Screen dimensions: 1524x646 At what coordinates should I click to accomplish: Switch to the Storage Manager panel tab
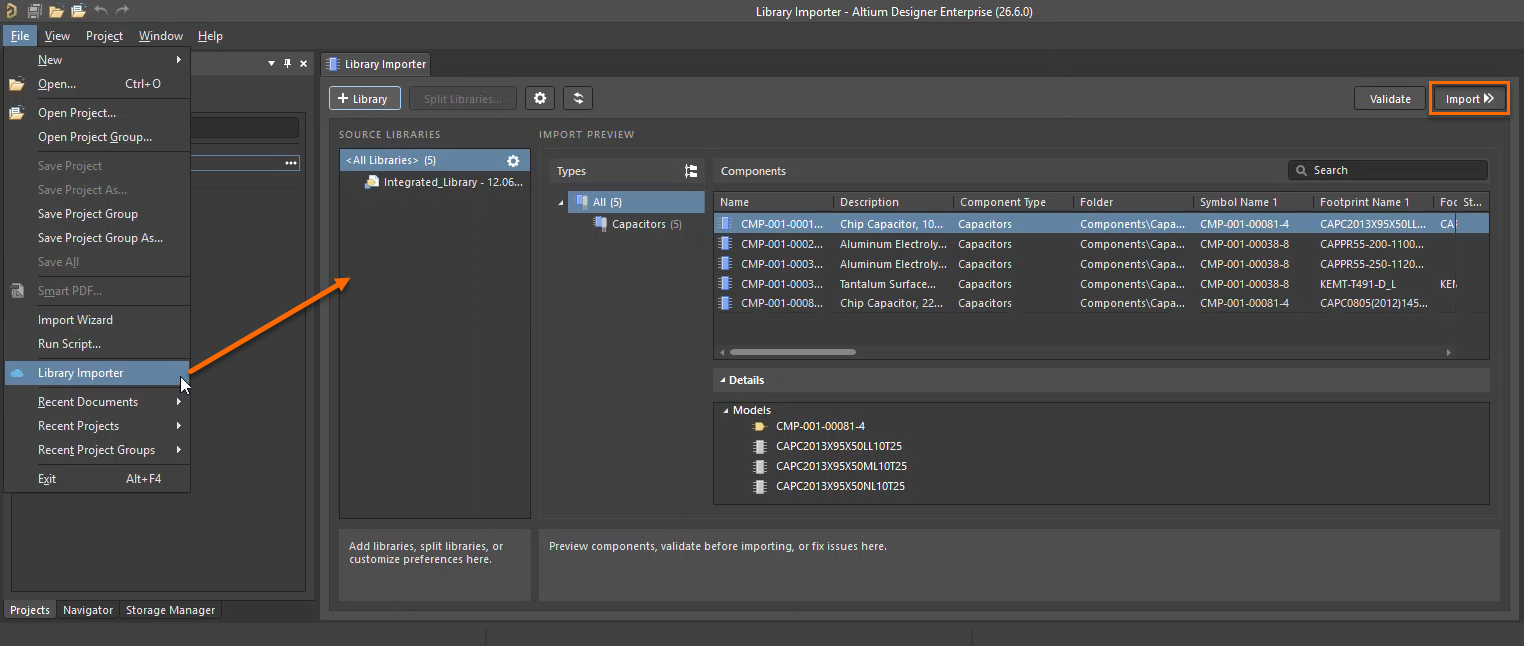pyautogui.click(x=170, y=610)
